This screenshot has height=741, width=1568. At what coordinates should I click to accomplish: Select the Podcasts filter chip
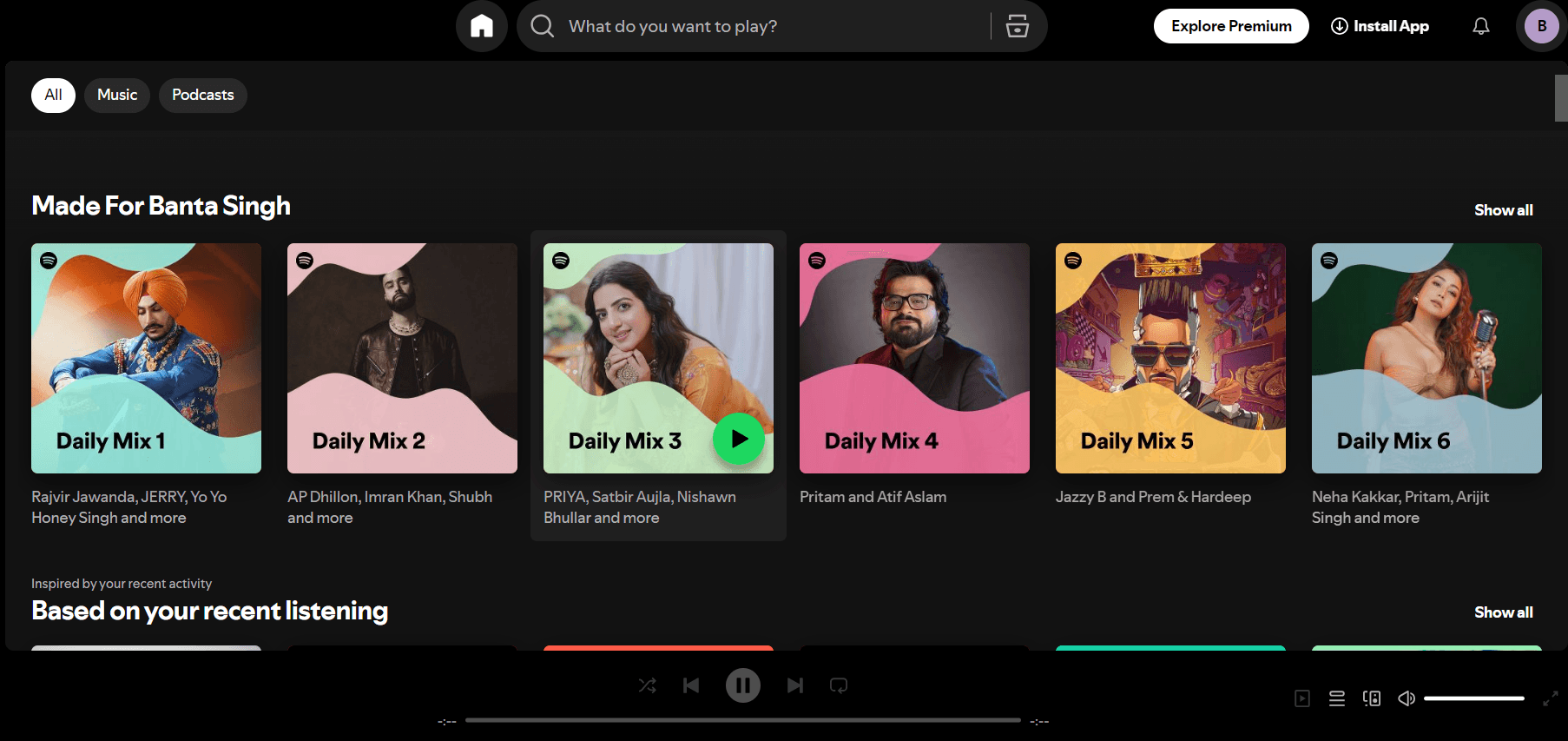pyautogui.click(x=203, y=95)
